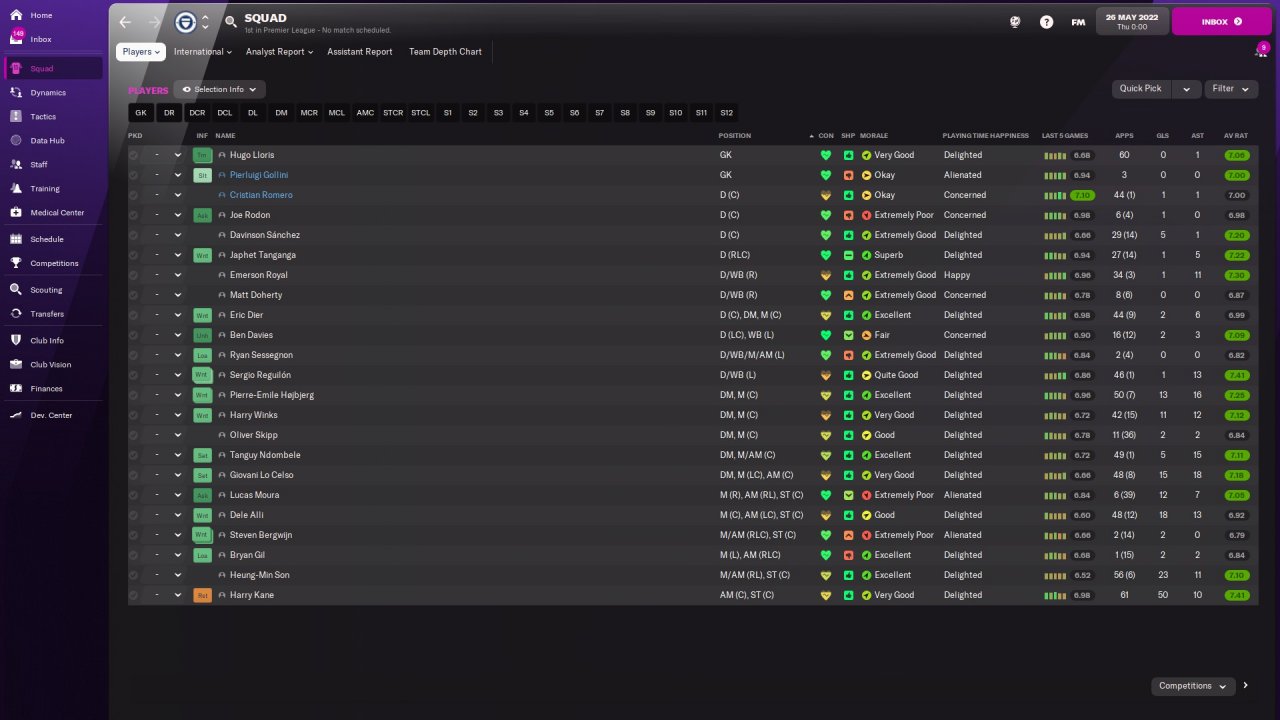Toggle the pick circle for Heung-Min Son

coord(134,575)
